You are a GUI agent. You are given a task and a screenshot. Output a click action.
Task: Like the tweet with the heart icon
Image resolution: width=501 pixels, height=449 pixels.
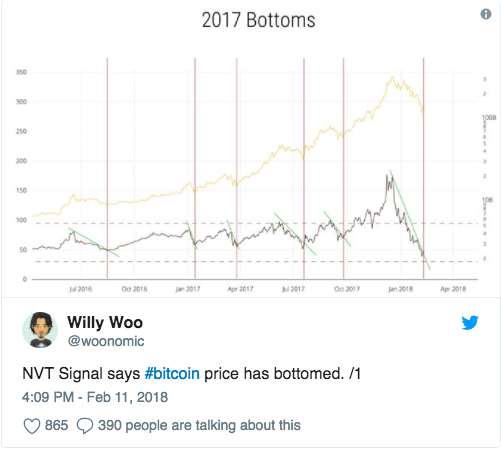32,426
